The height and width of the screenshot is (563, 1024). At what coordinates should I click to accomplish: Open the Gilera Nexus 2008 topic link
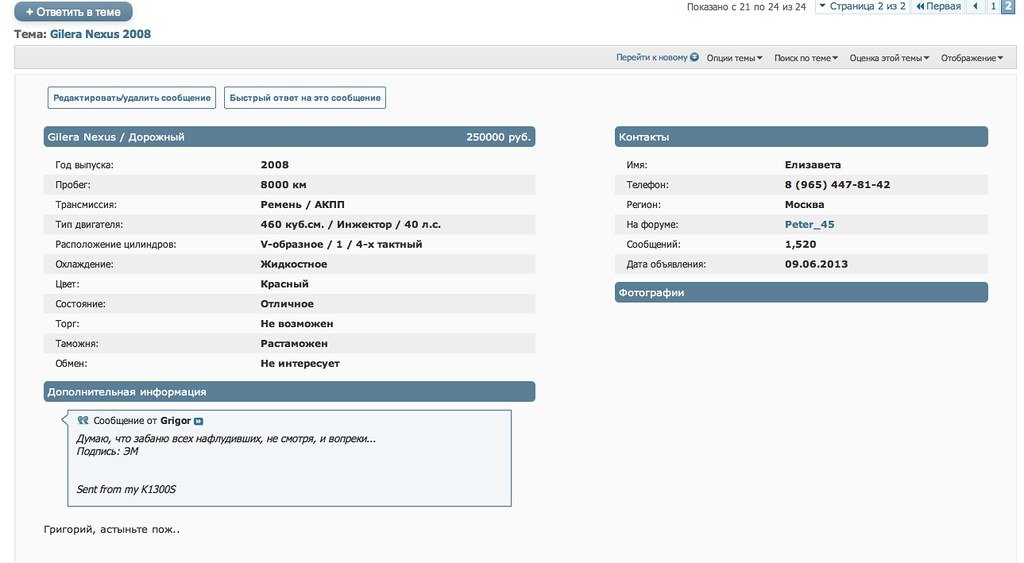click(101, 34)
